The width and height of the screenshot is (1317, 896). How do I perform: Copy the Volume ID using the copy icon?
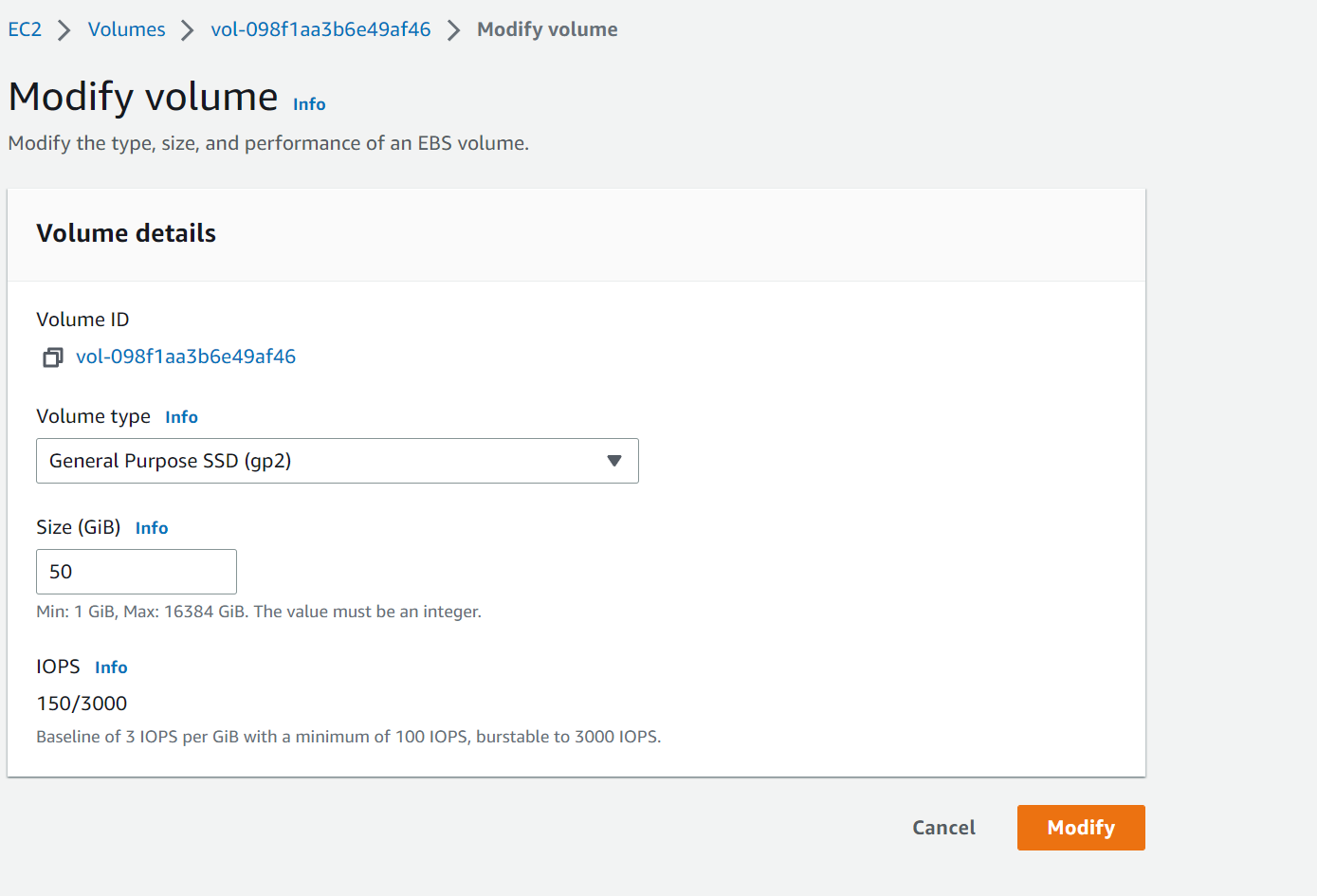52,357
